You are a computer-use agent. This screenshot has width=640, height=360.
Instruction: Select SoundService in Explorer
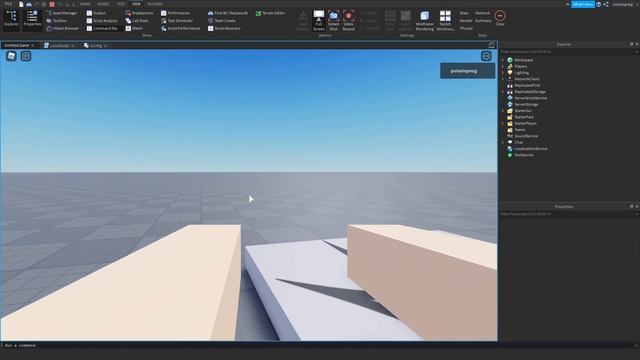[x=526, y=136]
